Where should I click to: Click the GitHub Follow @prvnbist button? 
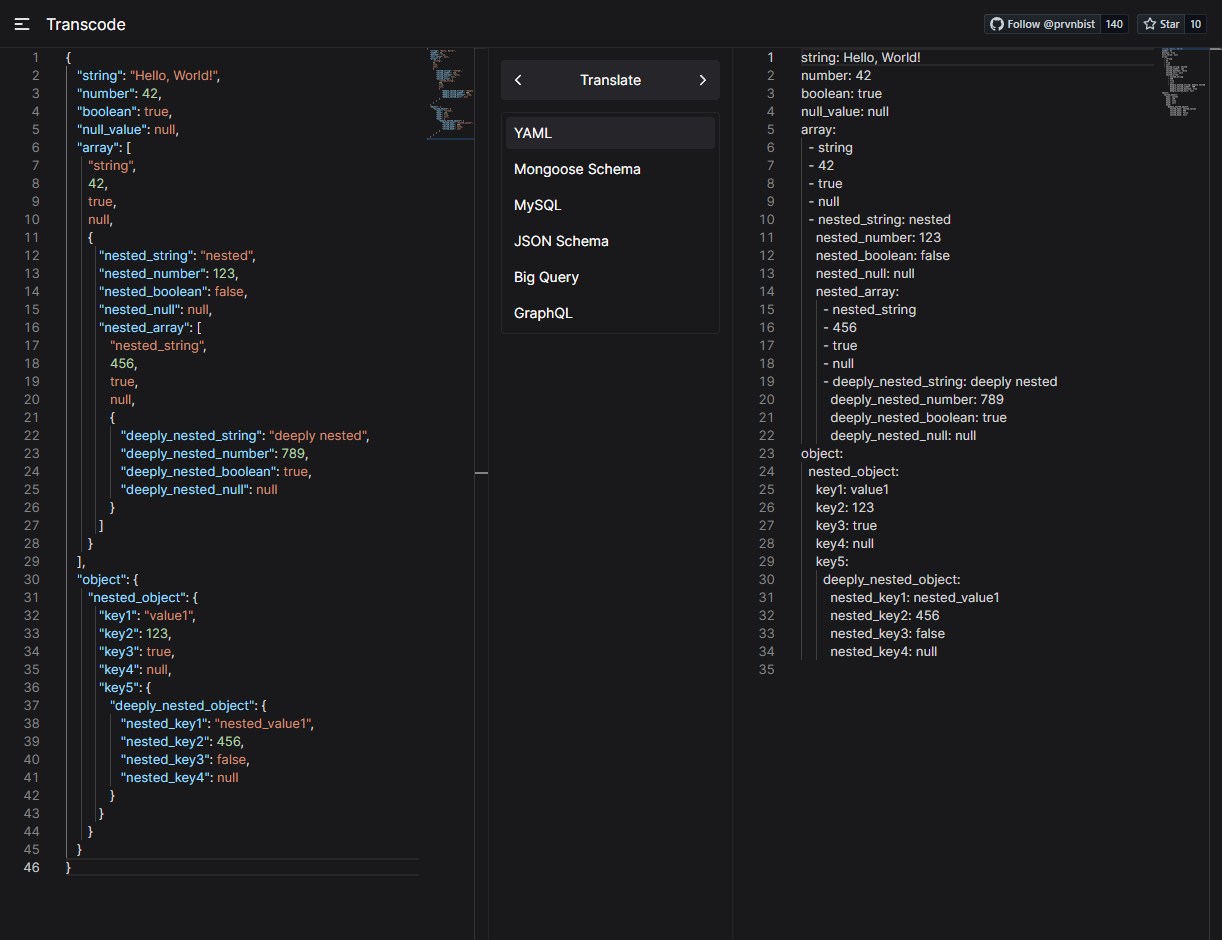click(x=1042, y=24)
